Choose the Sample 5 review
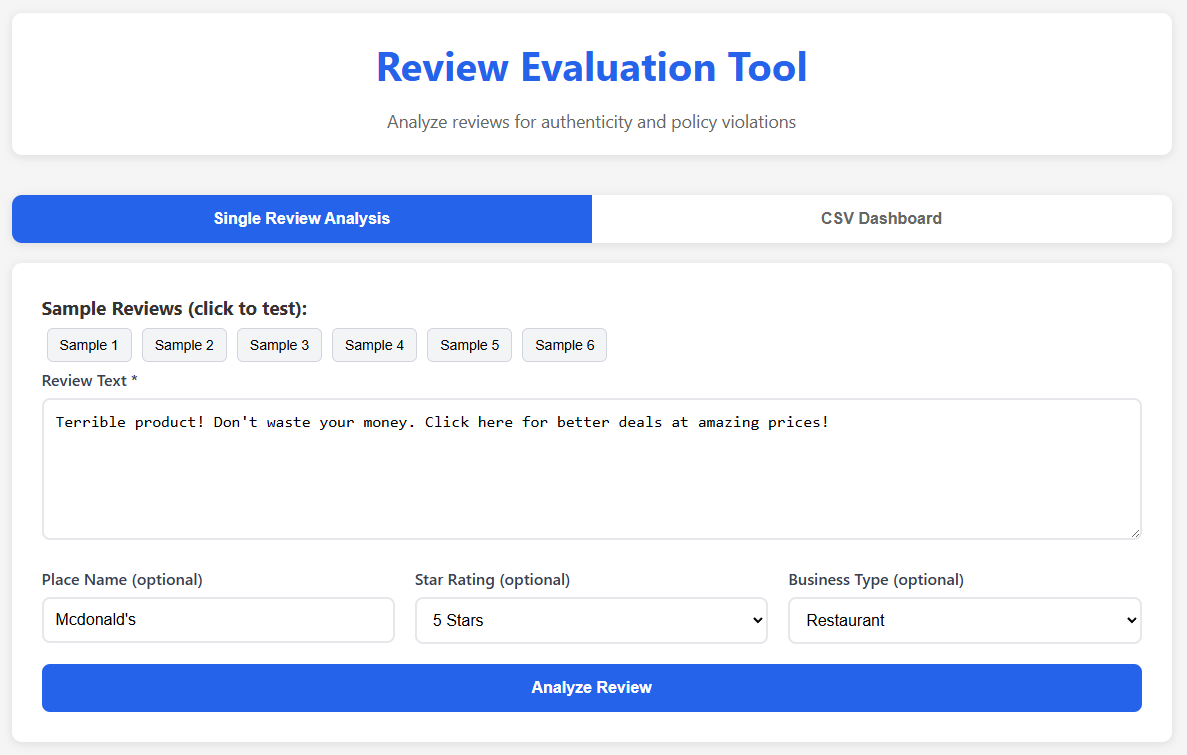 coord(469,345)
